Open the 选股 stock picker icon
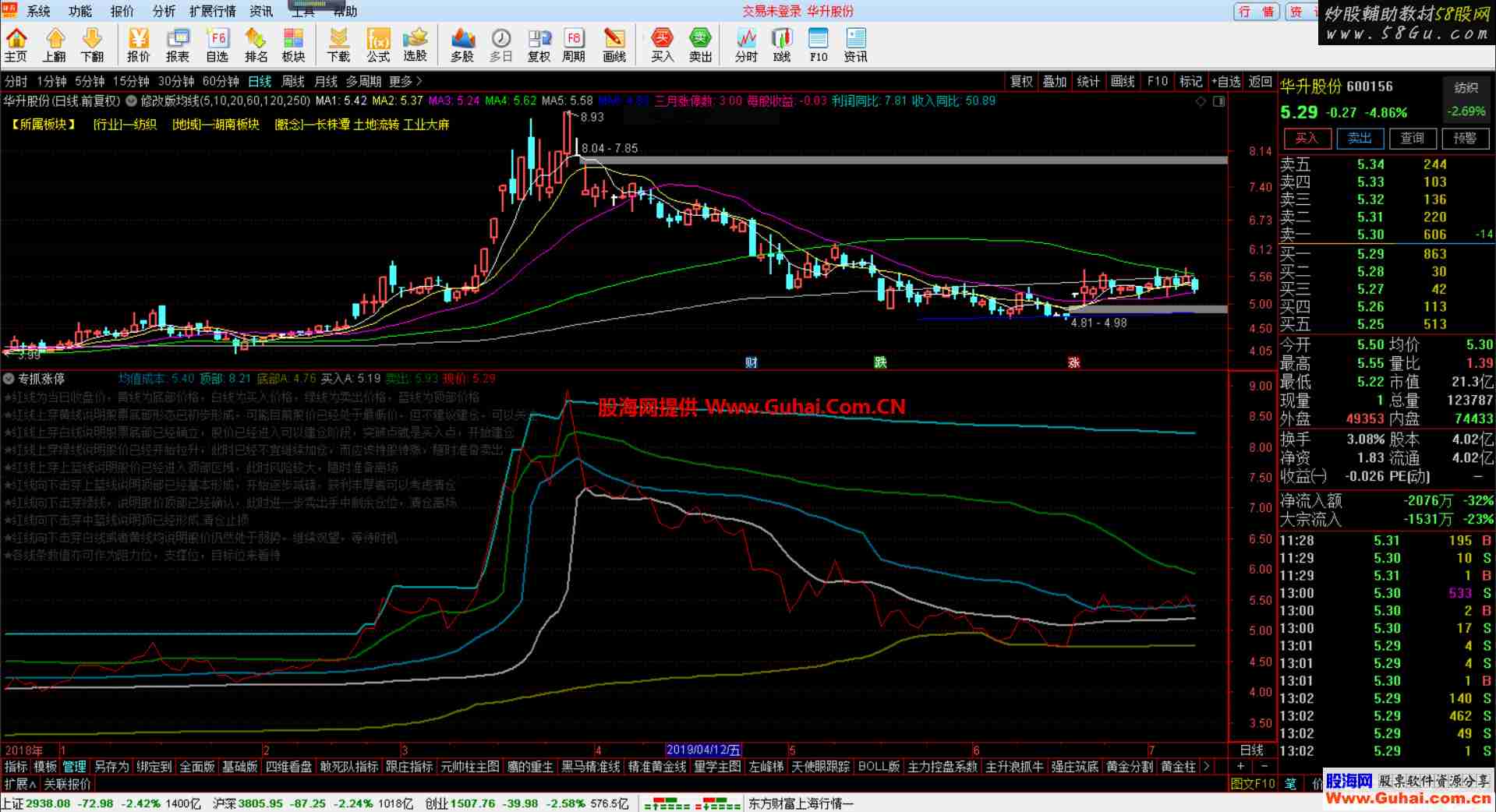1496x812 pixels. tap(416, 45)
